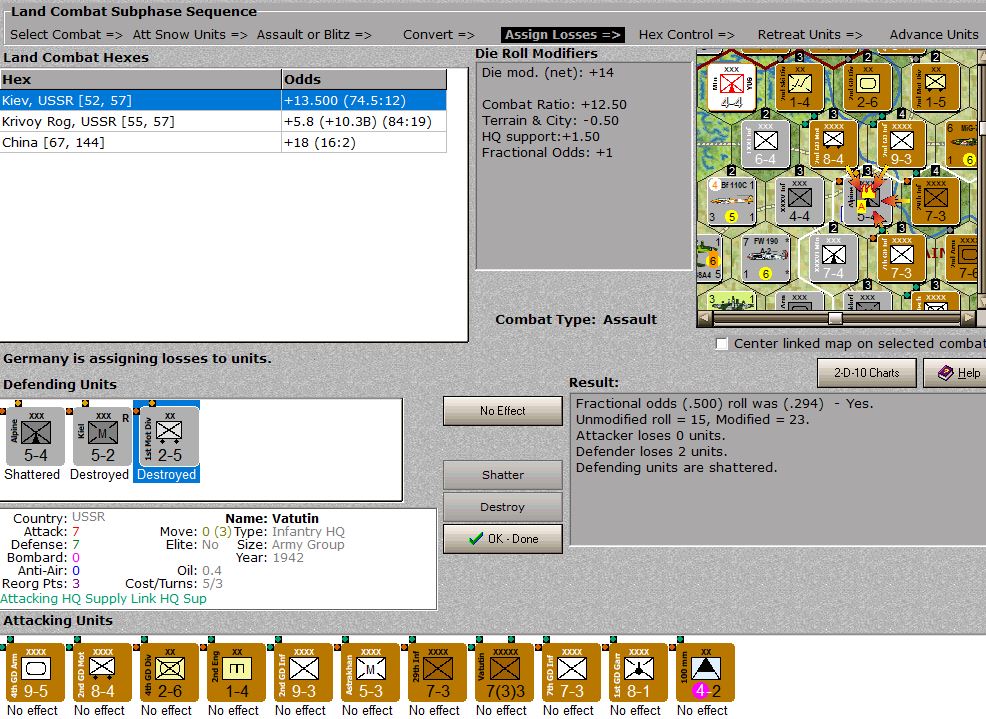Click the FW 190 A-2 aircraft counter on map
The height and width of the screenshot is (719, 986).
point(765,258)
